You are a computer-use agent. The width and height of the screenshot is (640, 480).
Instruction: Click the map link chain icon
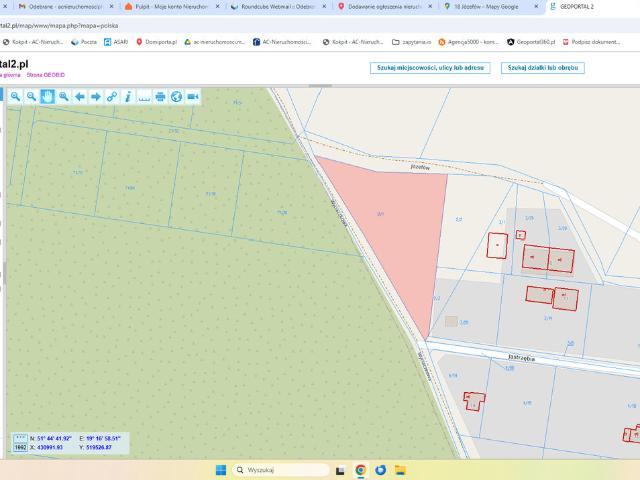(112, 97)
